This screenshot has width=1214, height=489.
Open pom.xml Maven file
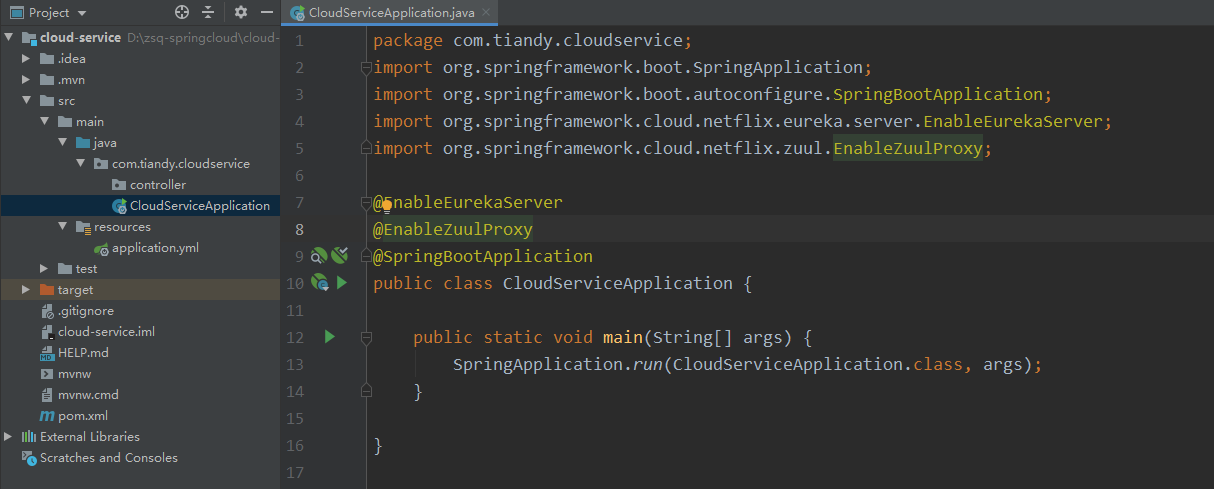(82, 416)
